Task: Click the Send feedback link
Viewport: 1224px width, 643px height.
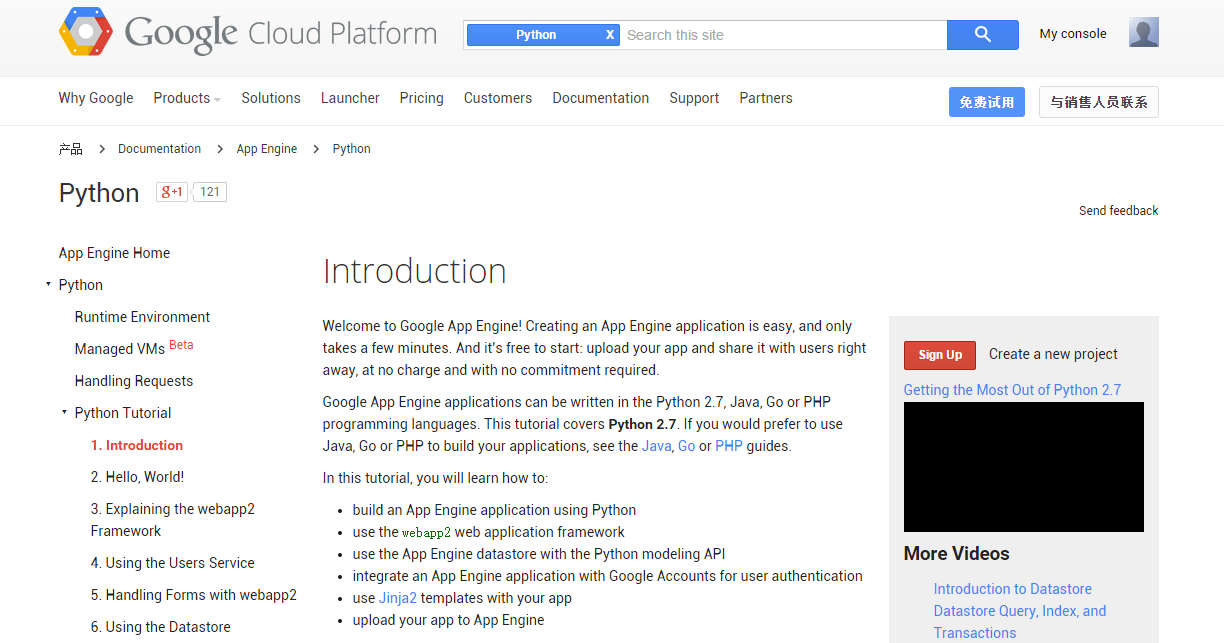Action: (x=1118, y=211)
